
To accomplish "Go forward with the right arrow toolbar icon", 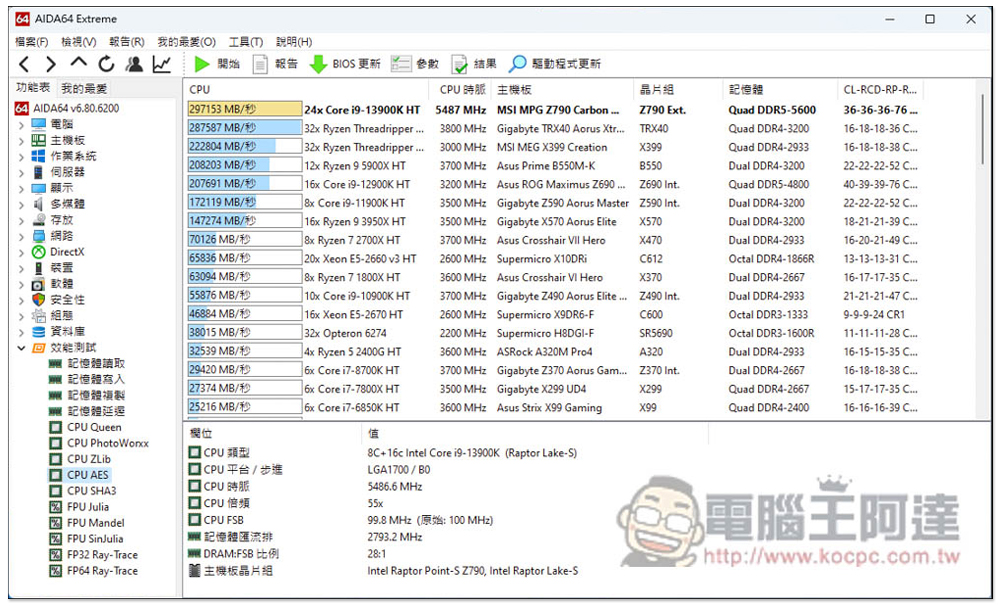I will [51, 64].
